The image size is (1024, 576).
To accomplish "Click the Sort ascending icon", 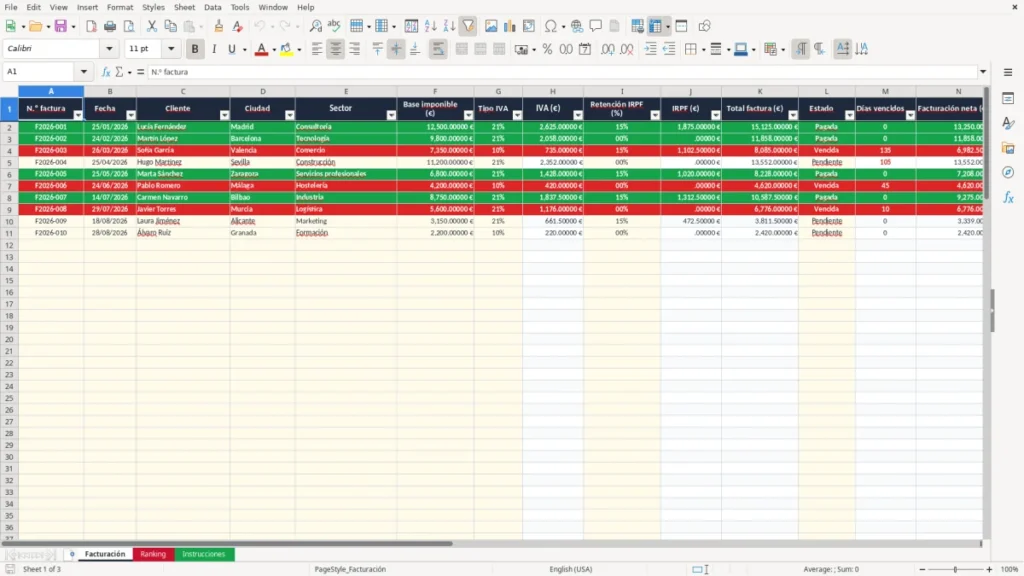I will point(430,26).
